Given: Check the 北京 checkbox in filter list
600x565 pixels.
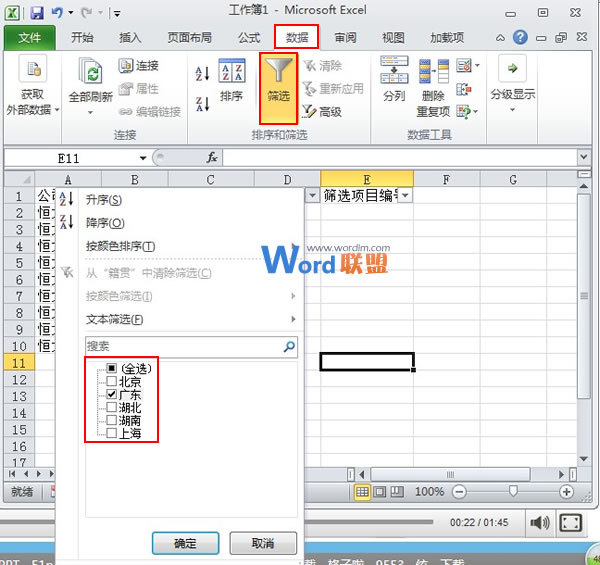Looking at the screenshot, I should [x=112, y=382].
